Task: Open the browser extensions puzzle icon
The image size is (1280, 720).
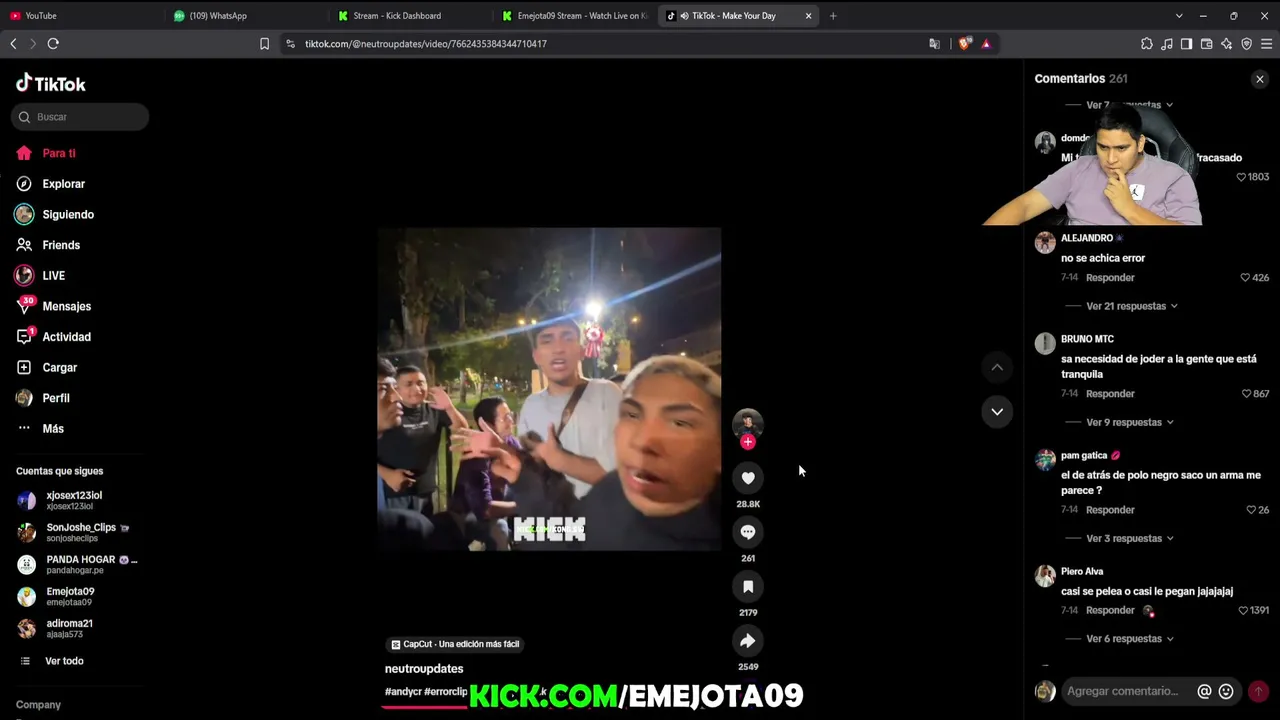Action: 1147,44
